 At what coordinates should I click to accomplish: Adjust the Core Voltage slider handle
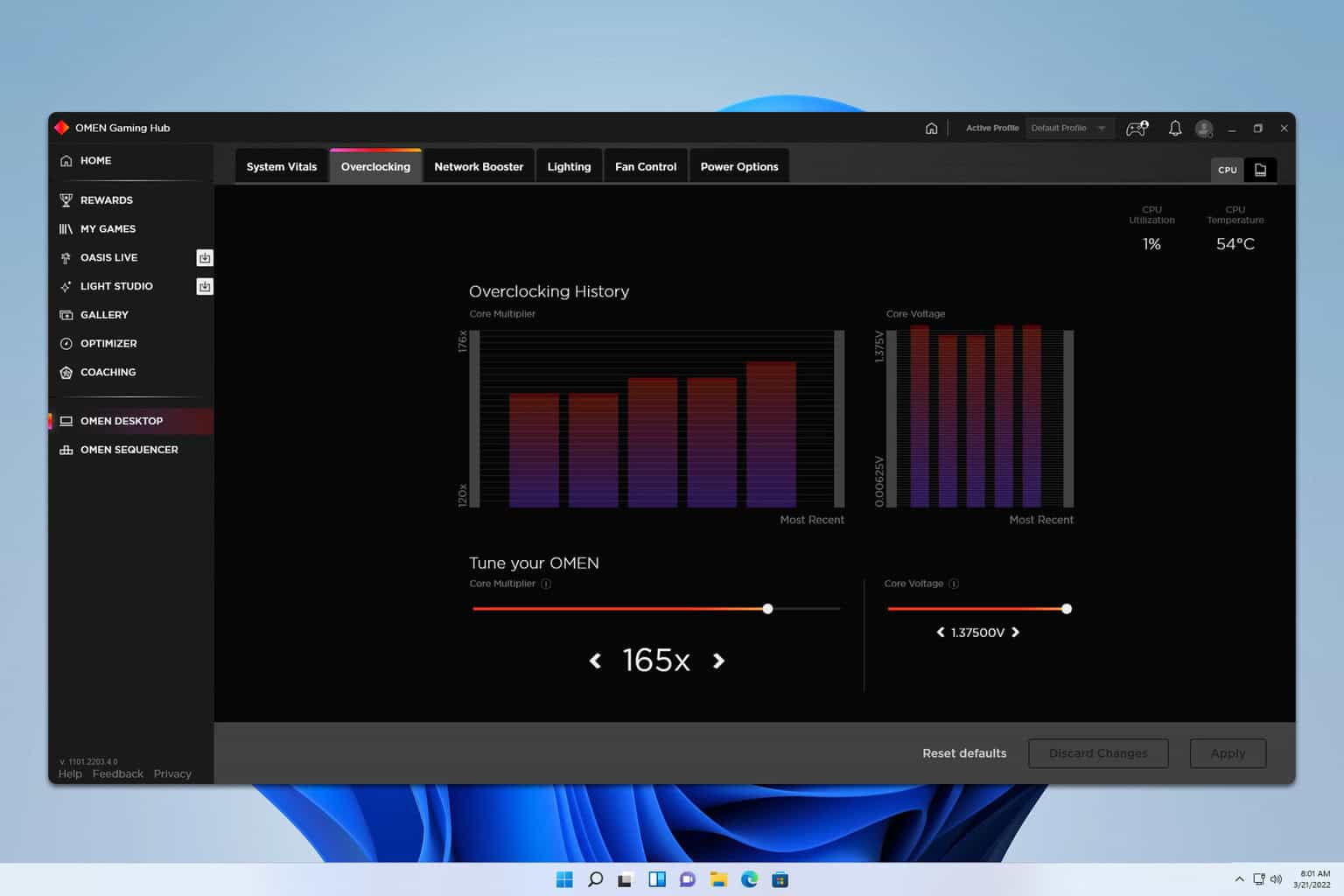[1066, 609]
